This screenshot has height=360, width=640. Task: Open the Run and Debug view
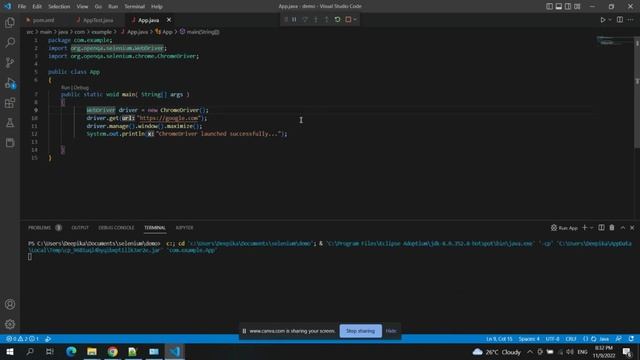[x=10, y=83]
